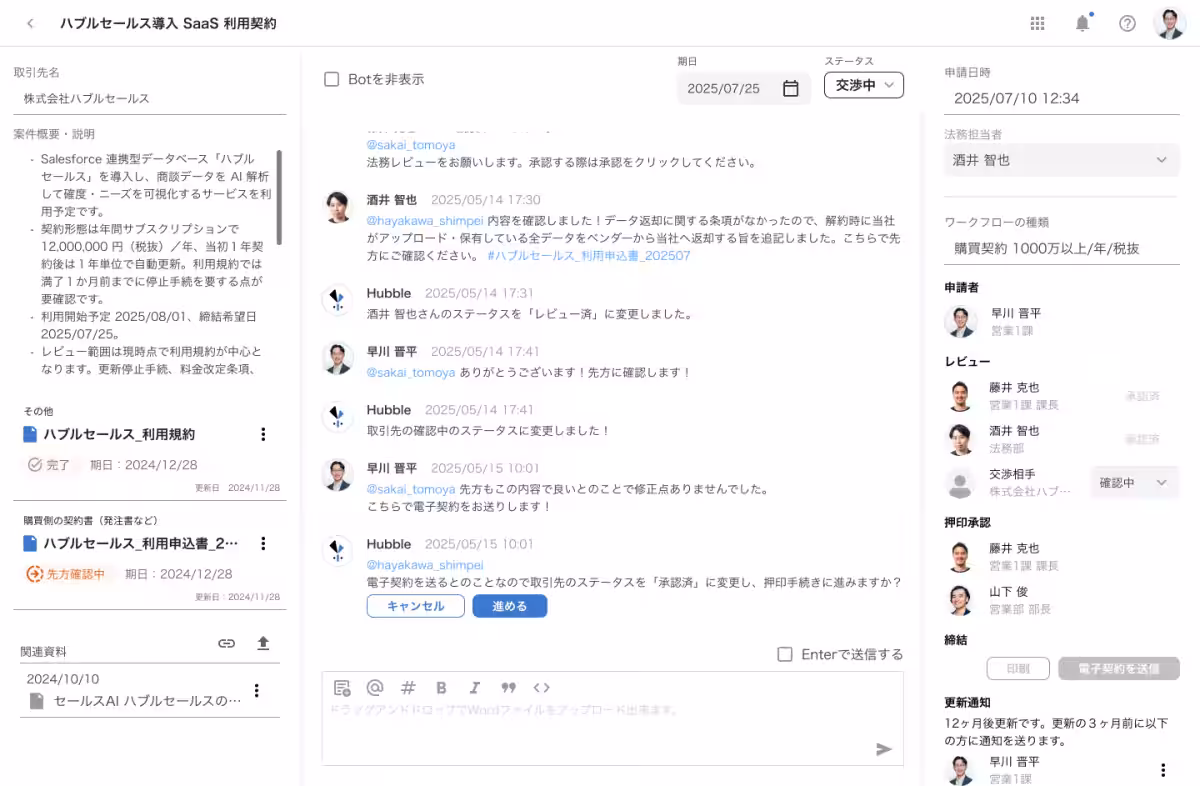Open the three-dot menu for ハブルセールス_利用規約

pyautogui.click(x=263, y=434)
